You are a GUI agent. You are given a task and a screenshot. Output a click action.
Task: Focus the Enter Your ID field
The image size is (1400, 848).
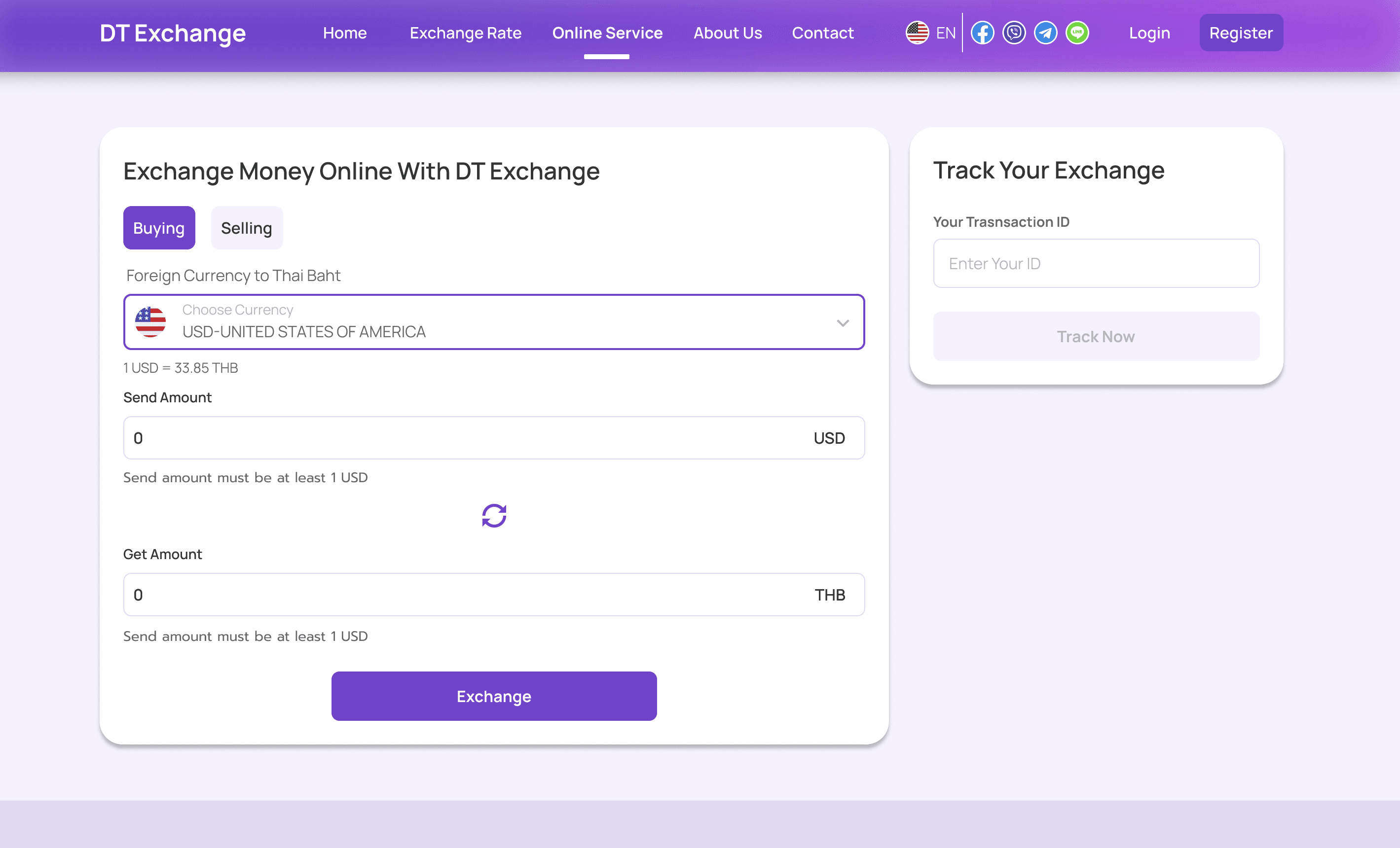click(x=1096, y=264)
